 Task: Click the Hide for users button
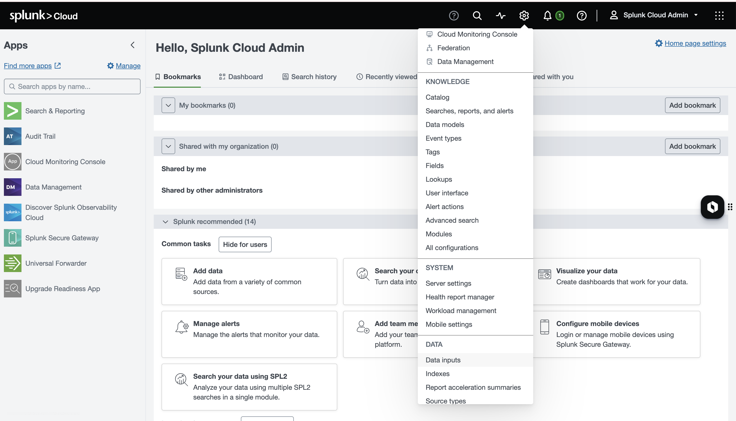click(x=245, y=245)
